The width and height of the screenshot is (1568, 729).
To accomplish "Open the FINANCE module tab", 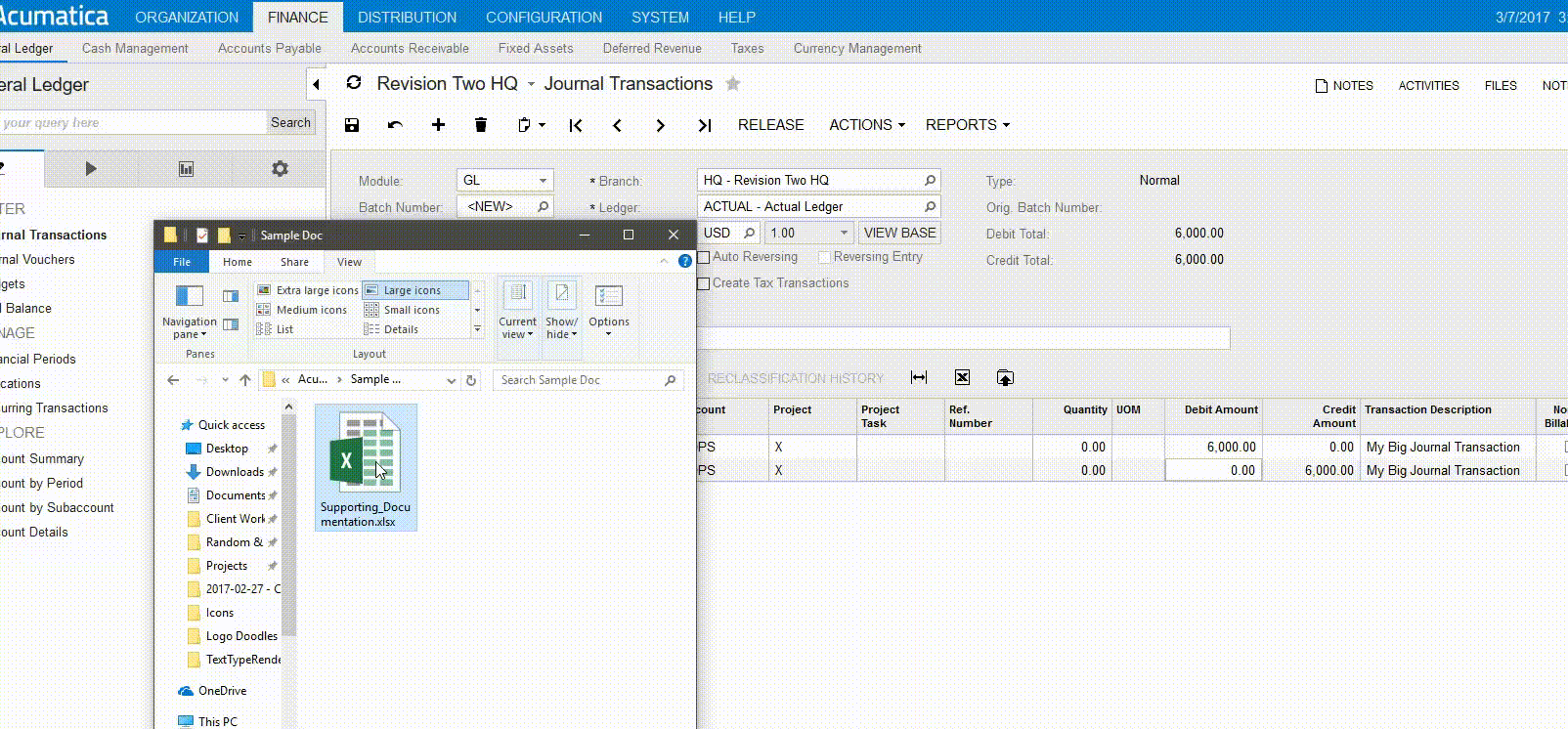I will pyautogui.click(x=298, y=17).
